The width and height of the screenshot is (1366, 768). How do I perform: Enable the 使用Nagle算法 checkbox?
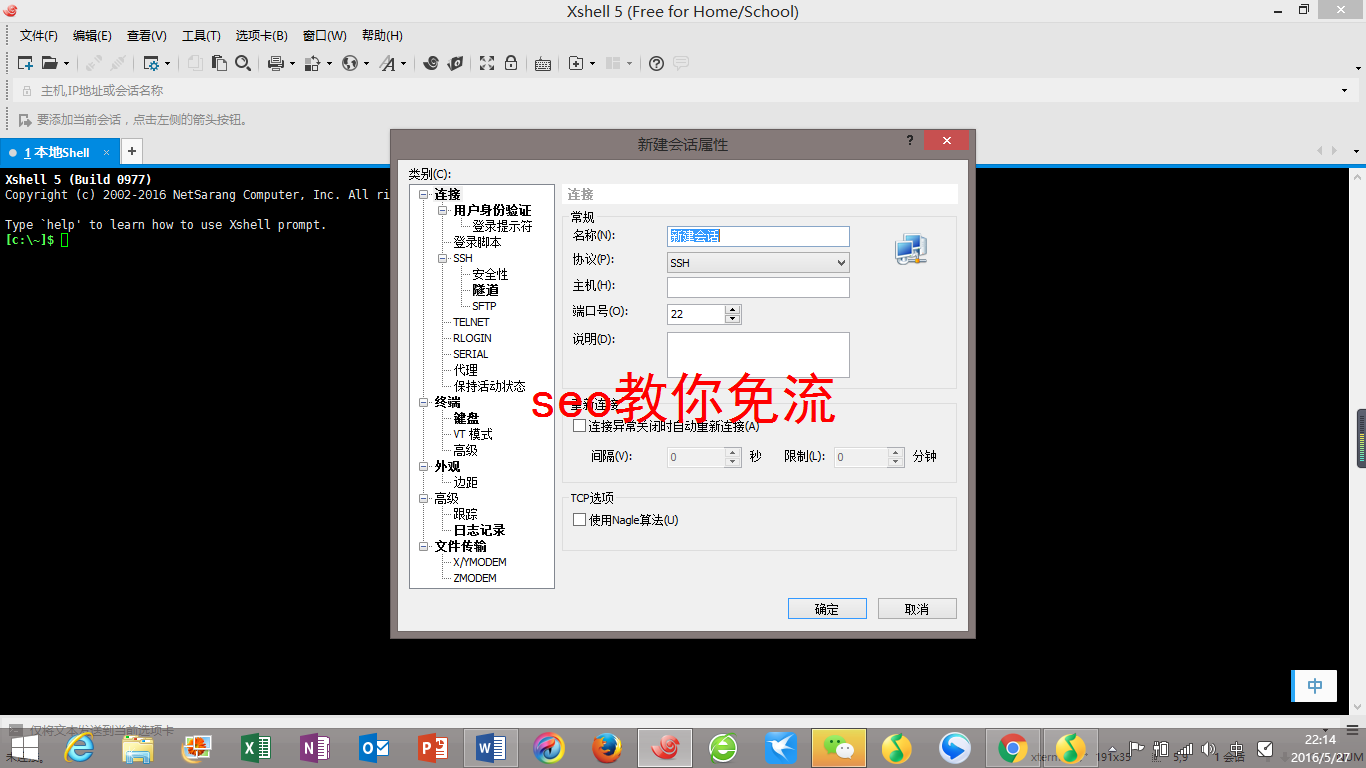click(579, 519)
